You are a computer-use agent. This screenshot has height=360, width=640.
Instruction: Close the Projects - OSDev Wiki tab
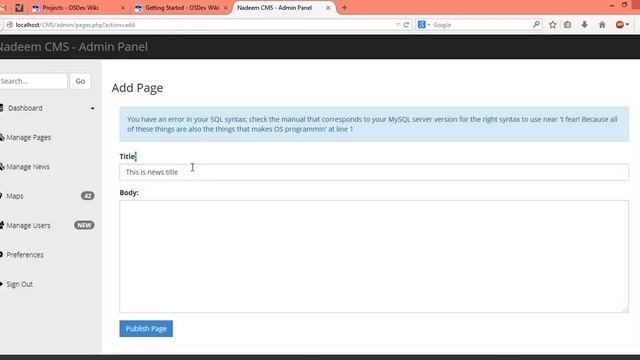pos(123,8)
